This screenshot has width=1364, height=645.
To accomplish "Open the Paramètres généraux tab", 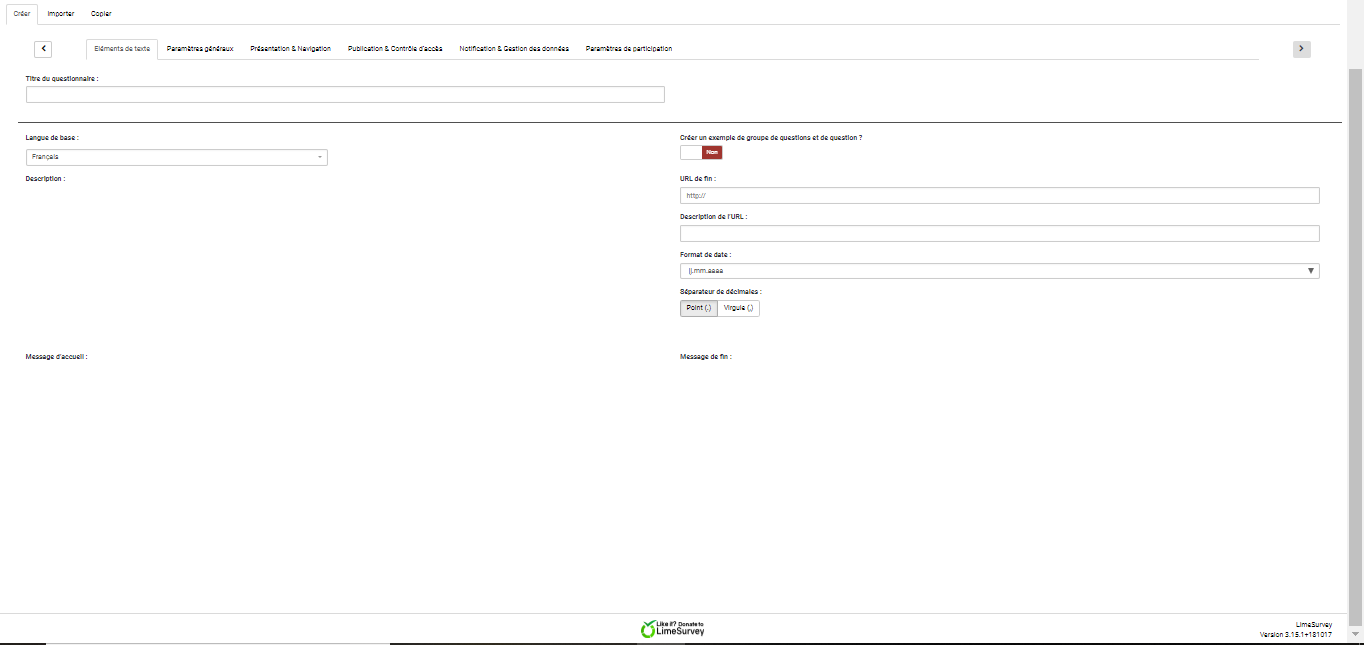I will (200, 49).
